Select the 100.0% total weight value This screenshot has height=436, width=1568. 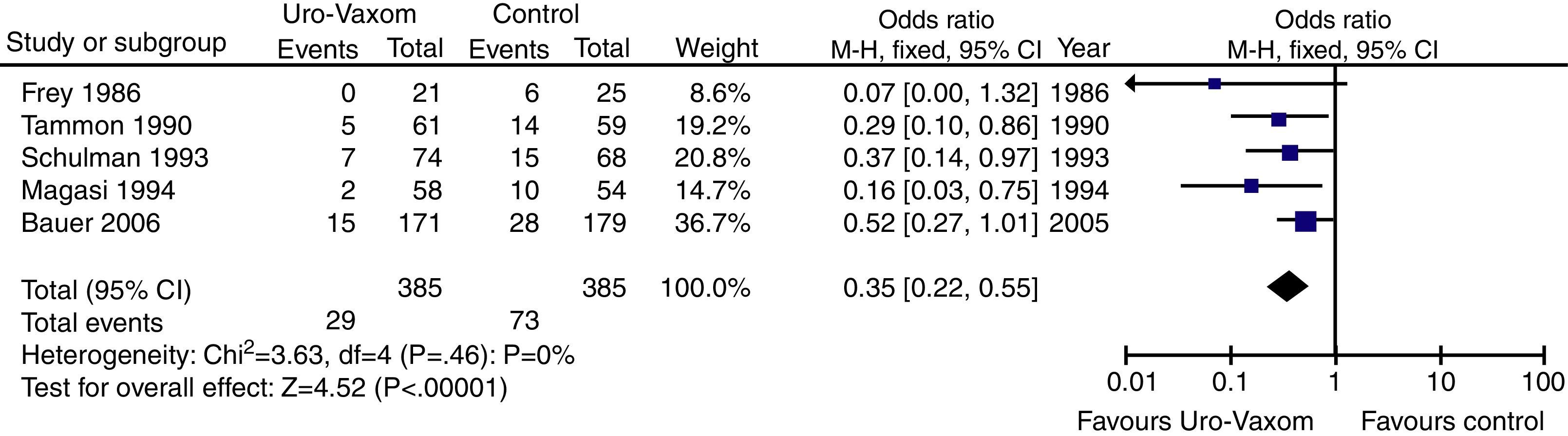705,288
